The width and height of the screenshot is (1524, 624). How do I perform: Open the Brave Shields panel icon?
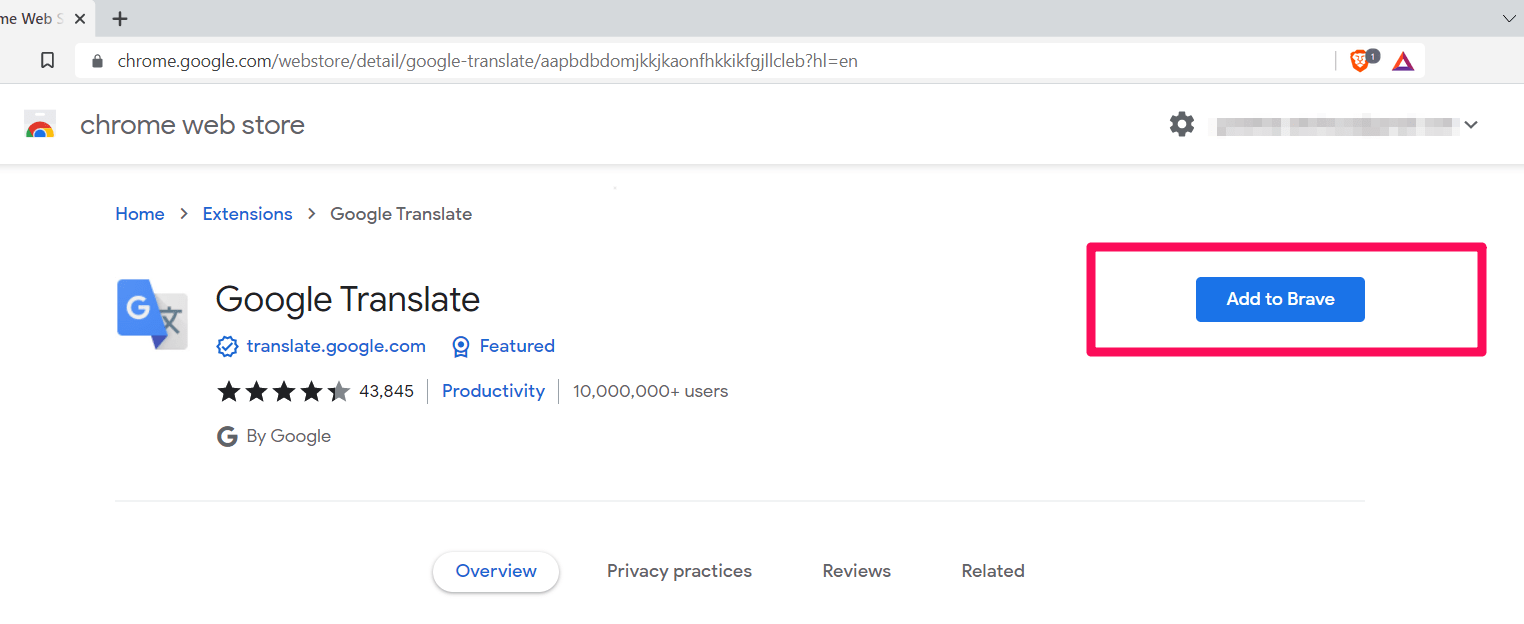[1361, 60]
